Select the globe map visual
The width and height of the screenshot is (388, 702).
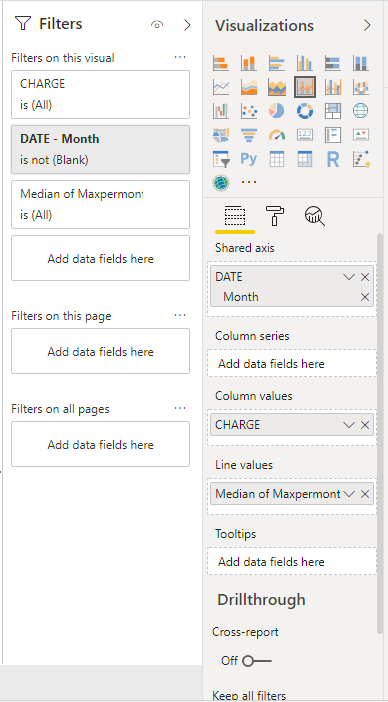click(x=360, y=111)
